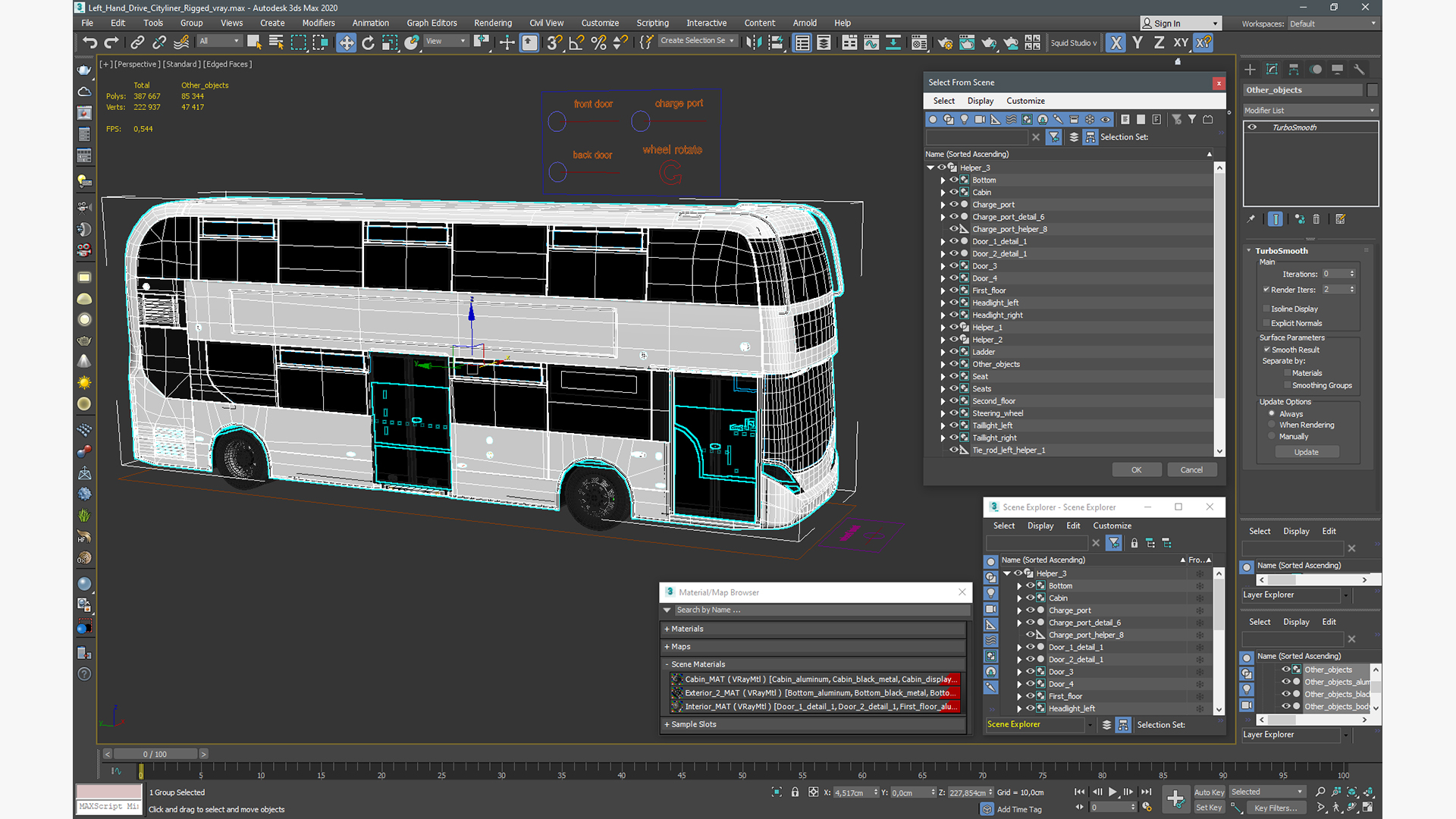Select the Select and Link tool
Image resolution: width=1456 pixels, height=819 pixels.
[x=137, y=42]
